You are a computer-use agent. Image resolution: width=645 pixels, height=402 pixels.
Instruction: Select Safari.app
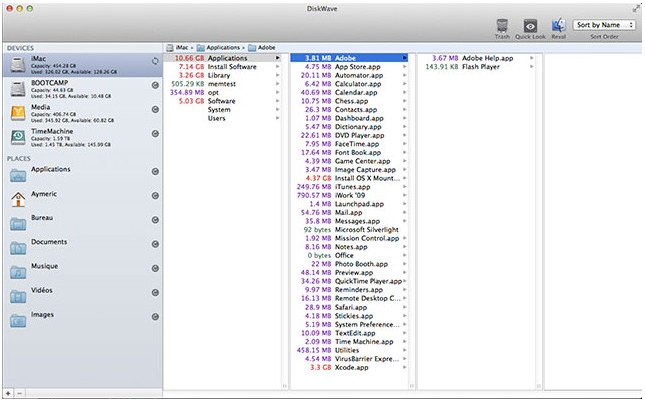(x=349, y=307)
